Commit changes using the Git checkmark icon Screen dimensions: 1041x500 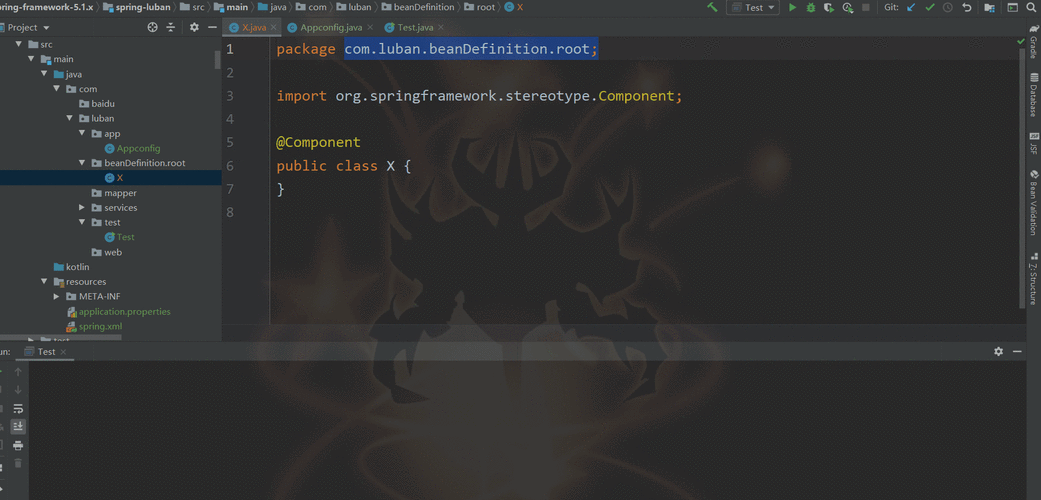pos(930,8)
